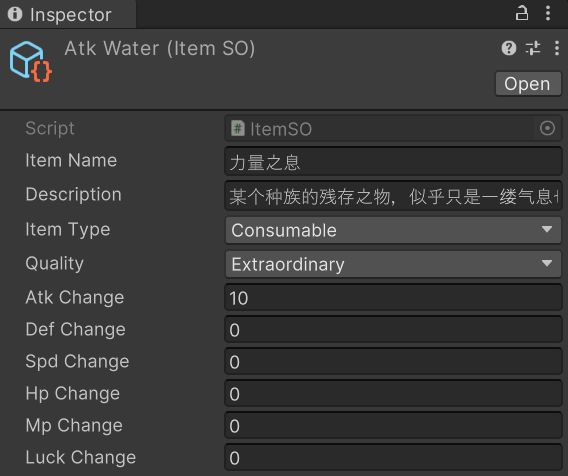The width and height of the screenshot is (568, 476).
Task: Click the Item Name text field
Action: [393, 162]
